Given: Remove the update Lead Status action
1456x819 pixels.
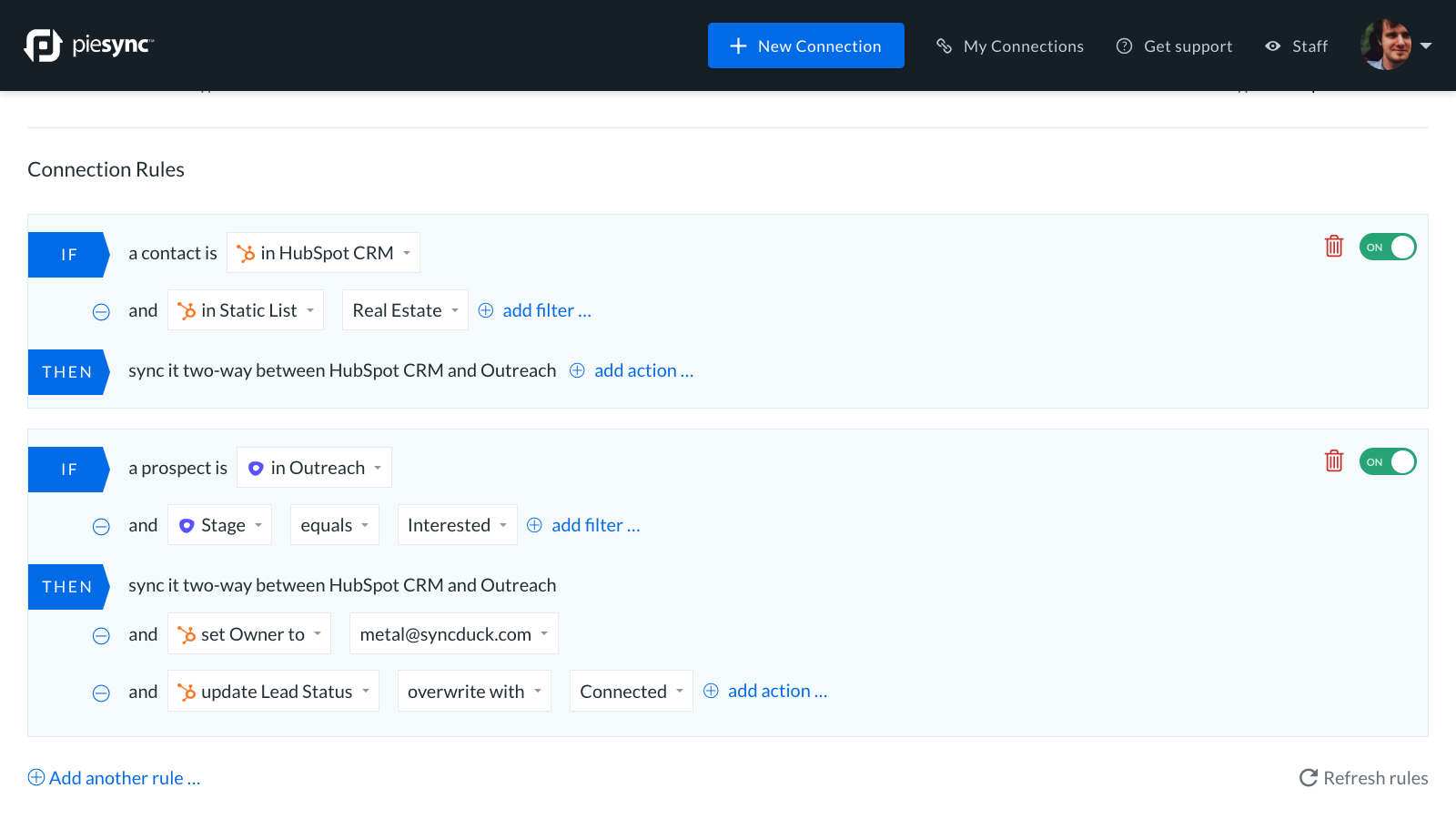Looking at the screenshot, I should (x=101, y=693).
